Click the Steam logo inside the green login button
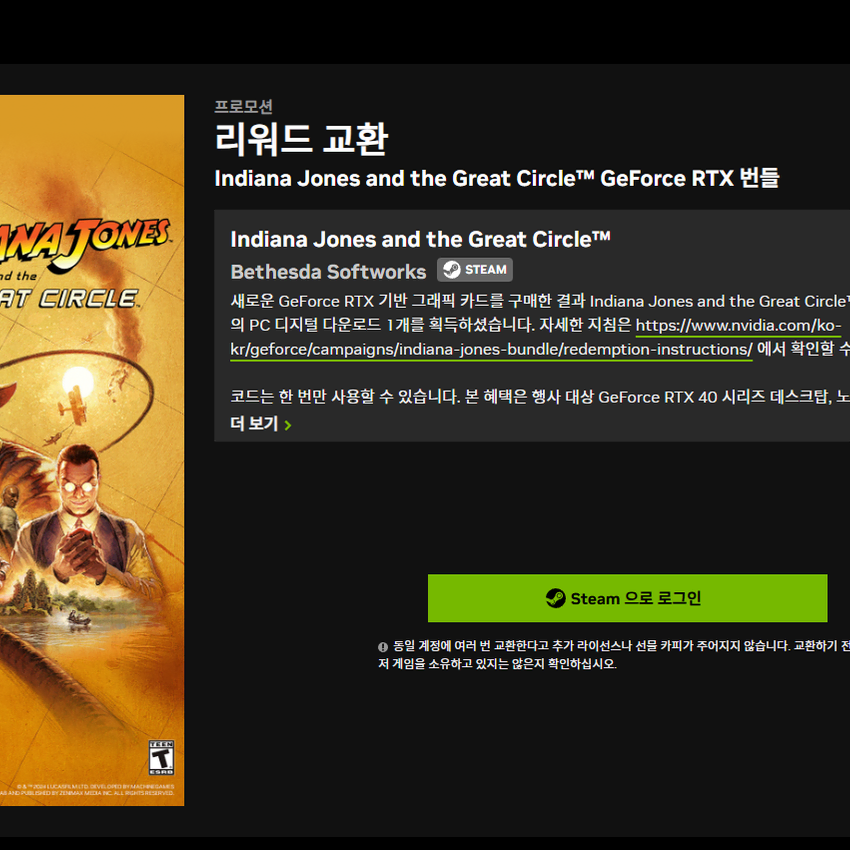The image size is (850, 850). (x=555, y=598)
